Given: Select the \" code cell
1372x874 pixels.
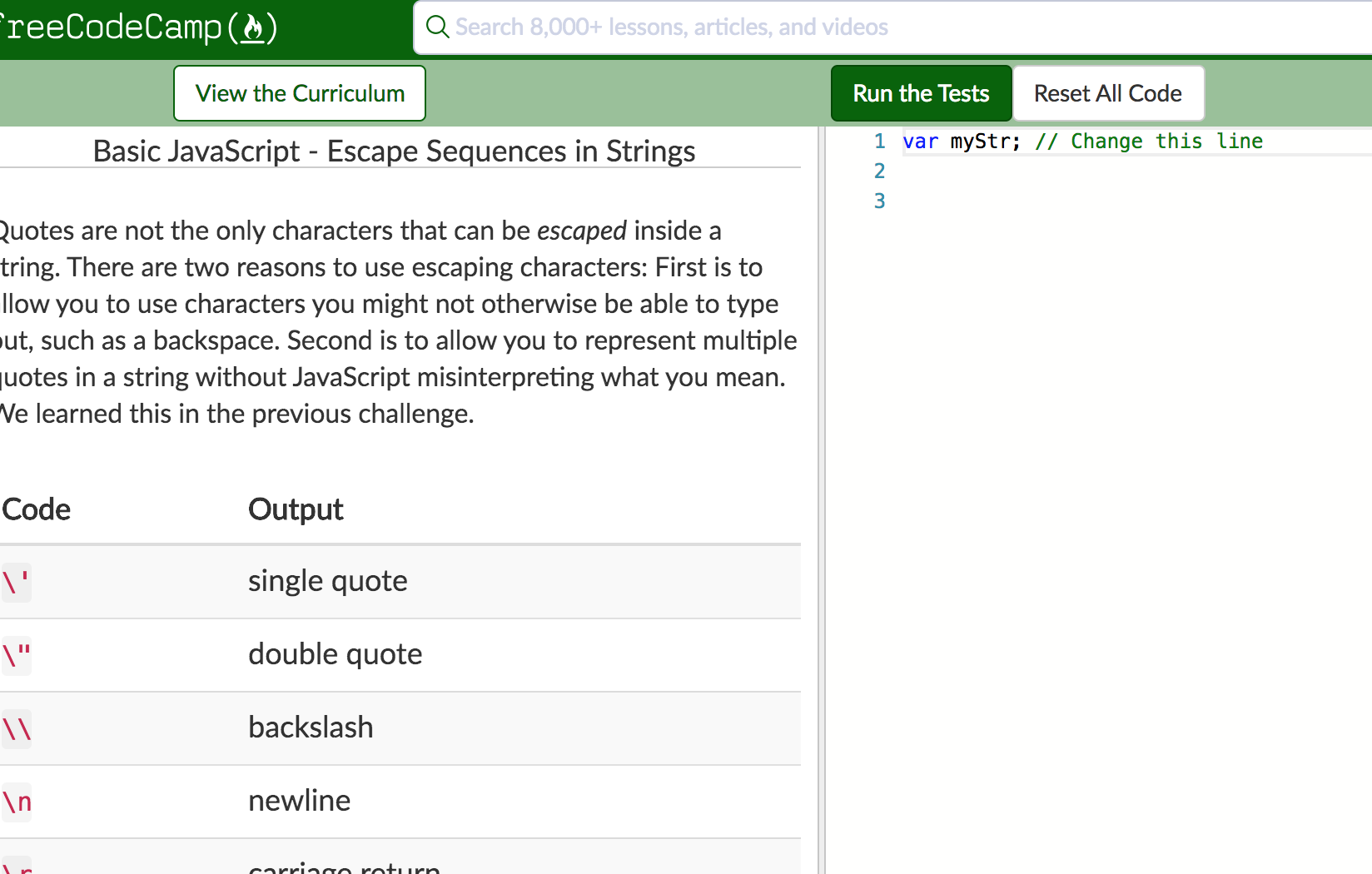Looking at the screenshot, I should pos(16,655).
